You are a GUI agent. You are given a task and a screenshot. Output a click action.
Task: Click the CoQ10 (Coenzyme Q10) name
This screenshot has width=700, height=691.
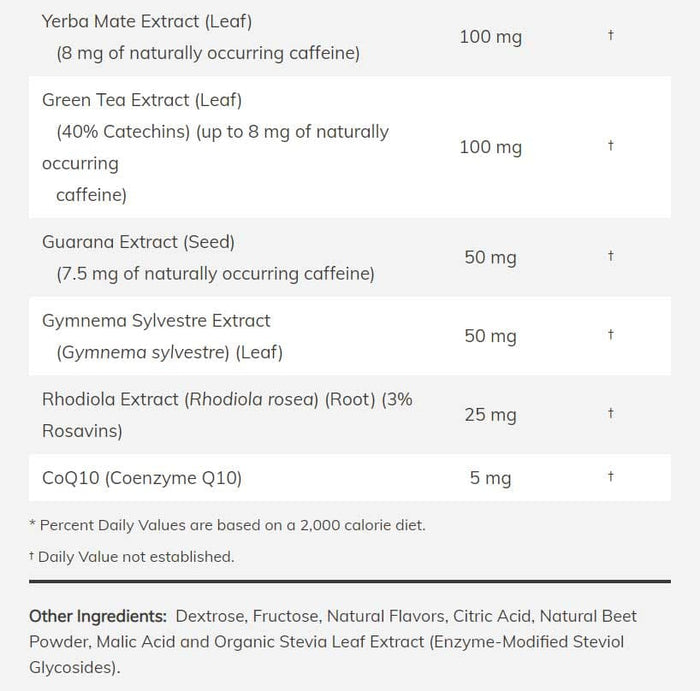tap(142, 478)
